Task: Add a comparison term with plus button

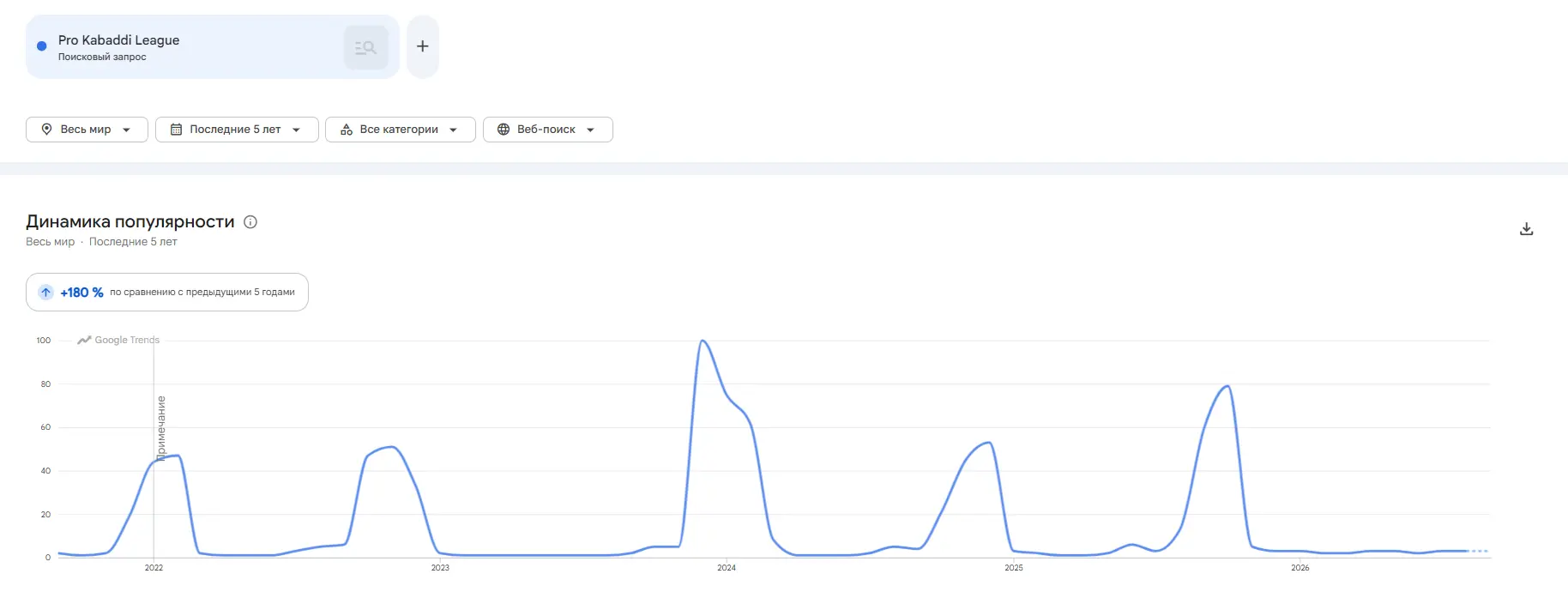Action: click(423, 46)
